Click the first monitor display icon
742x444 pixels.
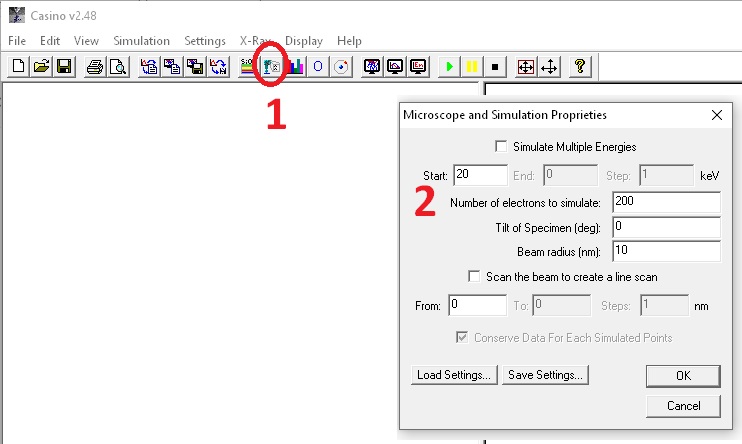pyautogui.click(x=372, y=66)
